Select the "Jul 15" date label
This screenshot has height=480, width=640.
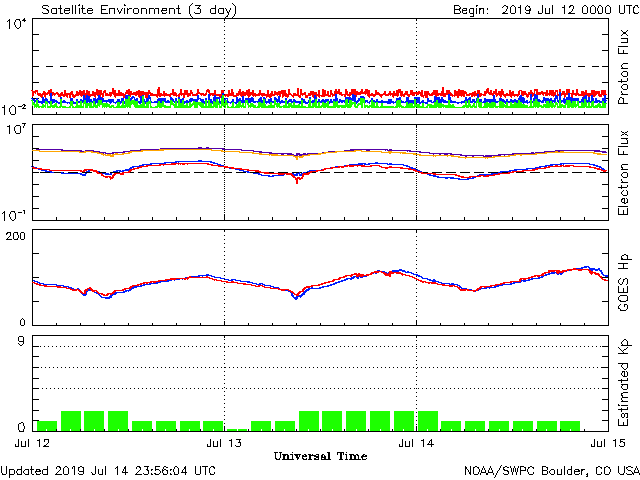pyautogui.click(x=608, y=443)
